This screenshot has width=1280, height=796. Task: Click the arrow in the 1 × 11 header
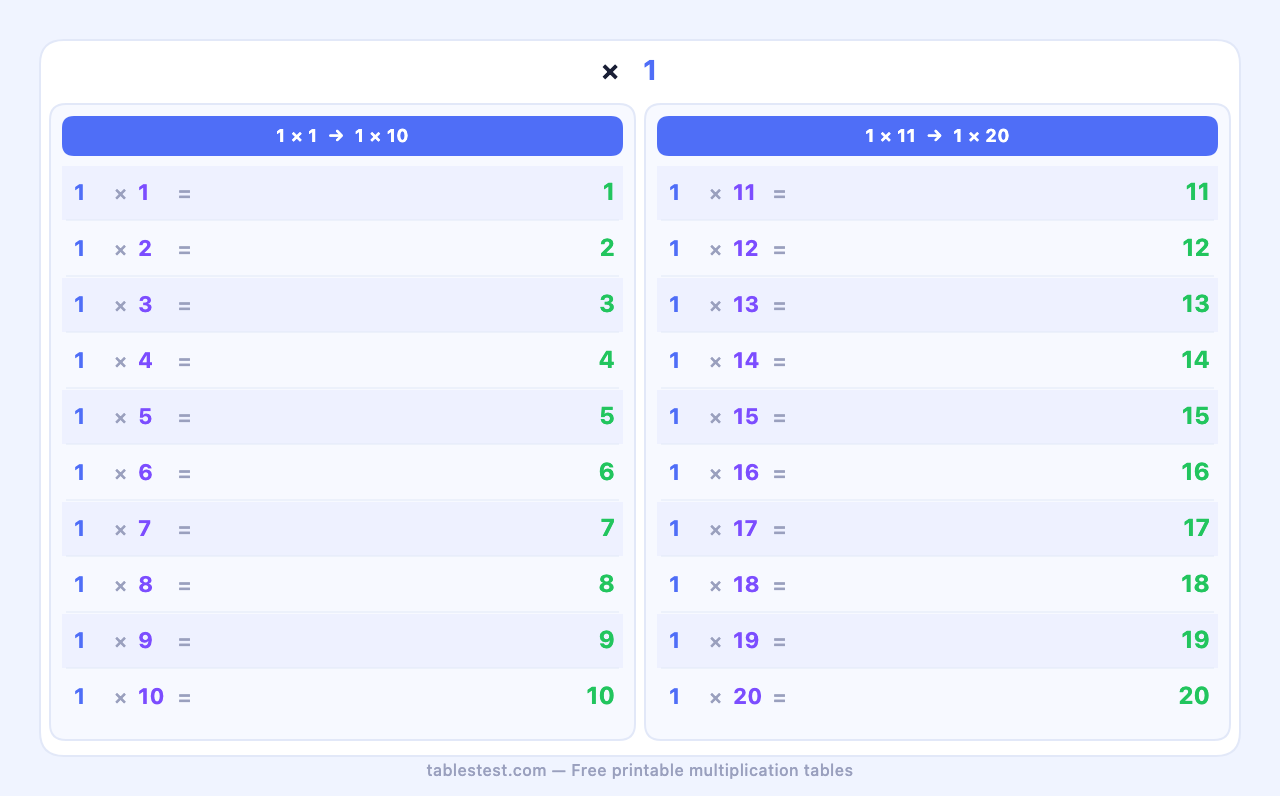934,136
